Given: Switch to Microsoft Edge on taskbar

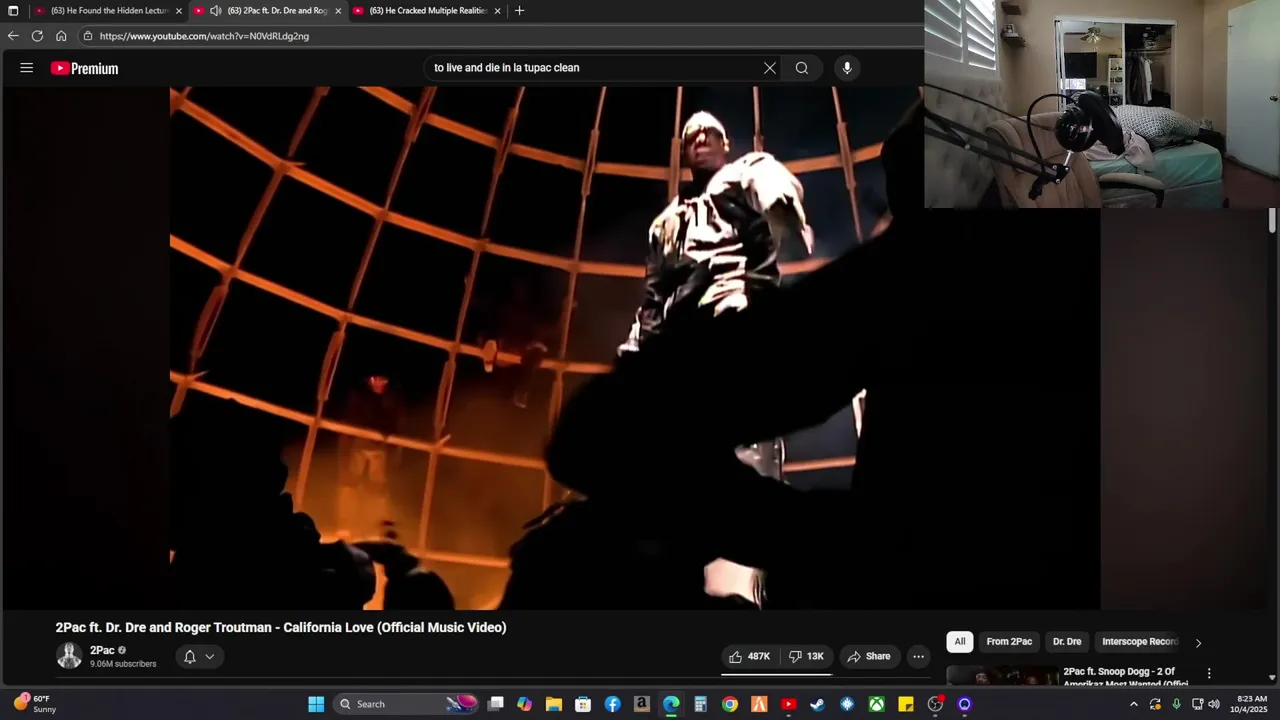Looking at the screenshot, I should pyautogui.click(x=671, y=704).
